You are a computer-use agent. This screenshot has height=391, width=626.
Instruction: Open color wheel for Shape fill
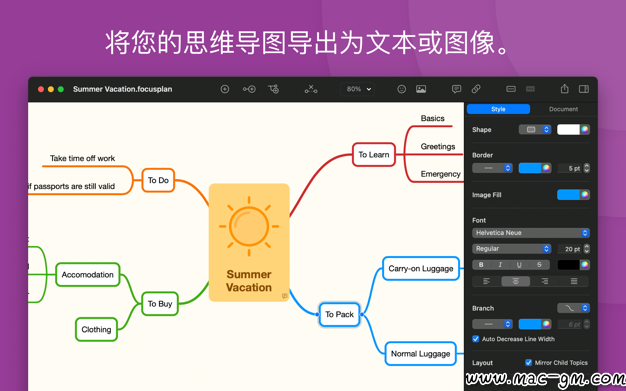[585, 129]
